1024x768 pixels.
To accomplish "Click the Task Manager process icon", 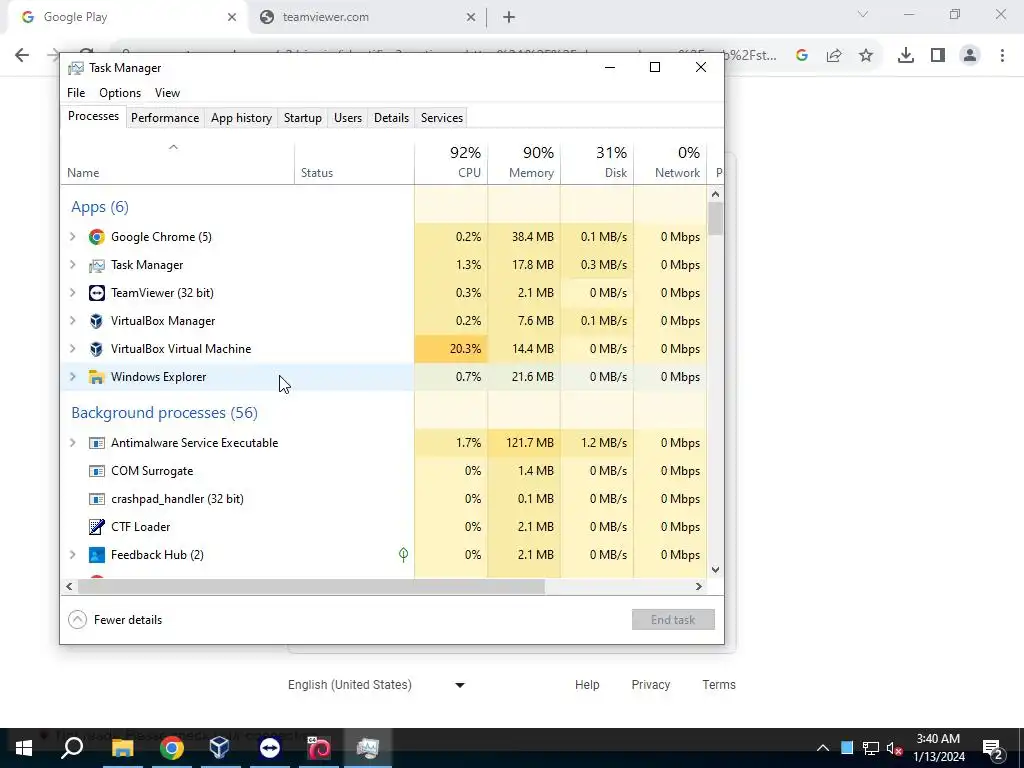I will coord(97,265).
